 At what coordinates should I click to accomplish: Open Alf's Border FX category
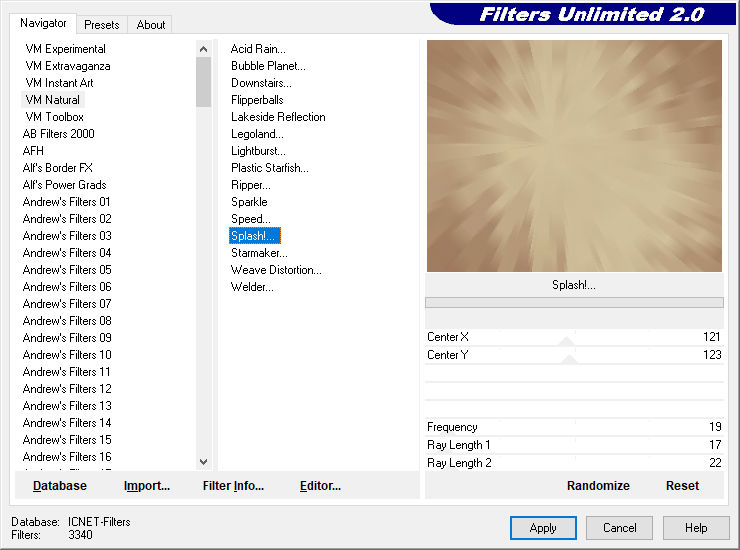pos(58,168)
